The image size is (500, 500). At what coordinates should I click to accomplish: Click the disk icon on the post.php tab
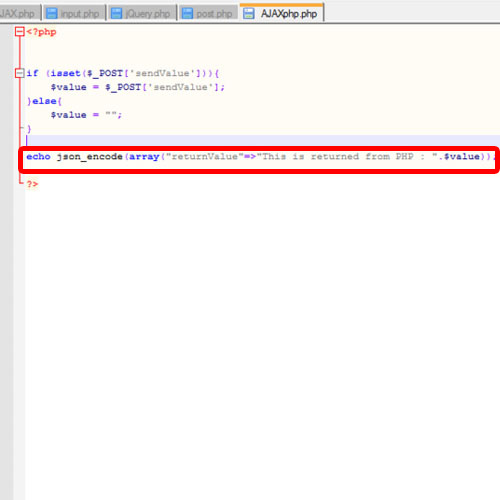[187, 13]
